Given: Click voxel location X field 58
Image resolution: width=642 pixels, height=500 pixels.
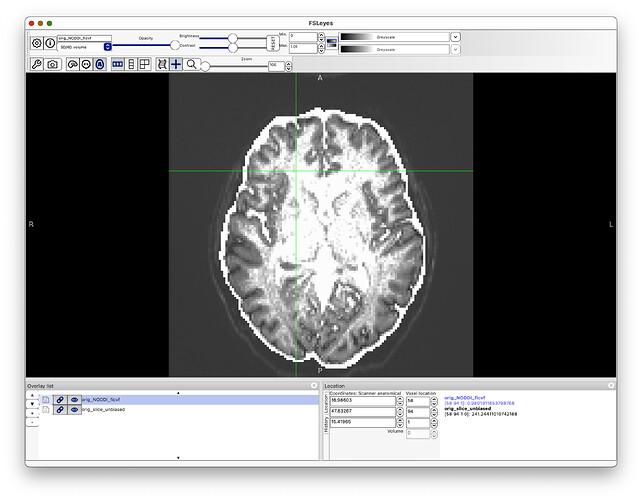Looking at the screenshot, I should click(x=418, y=401).
